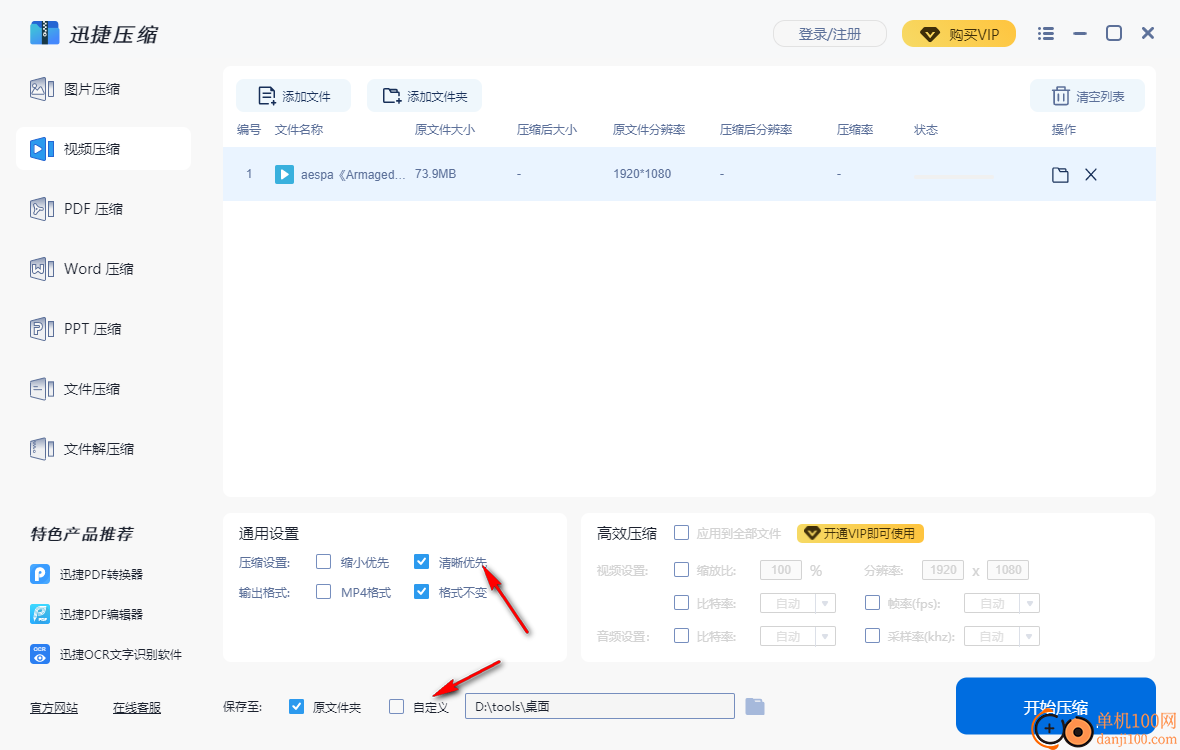
Task: Toggle 格式不变 checkbox
Action: click(421, 591)
